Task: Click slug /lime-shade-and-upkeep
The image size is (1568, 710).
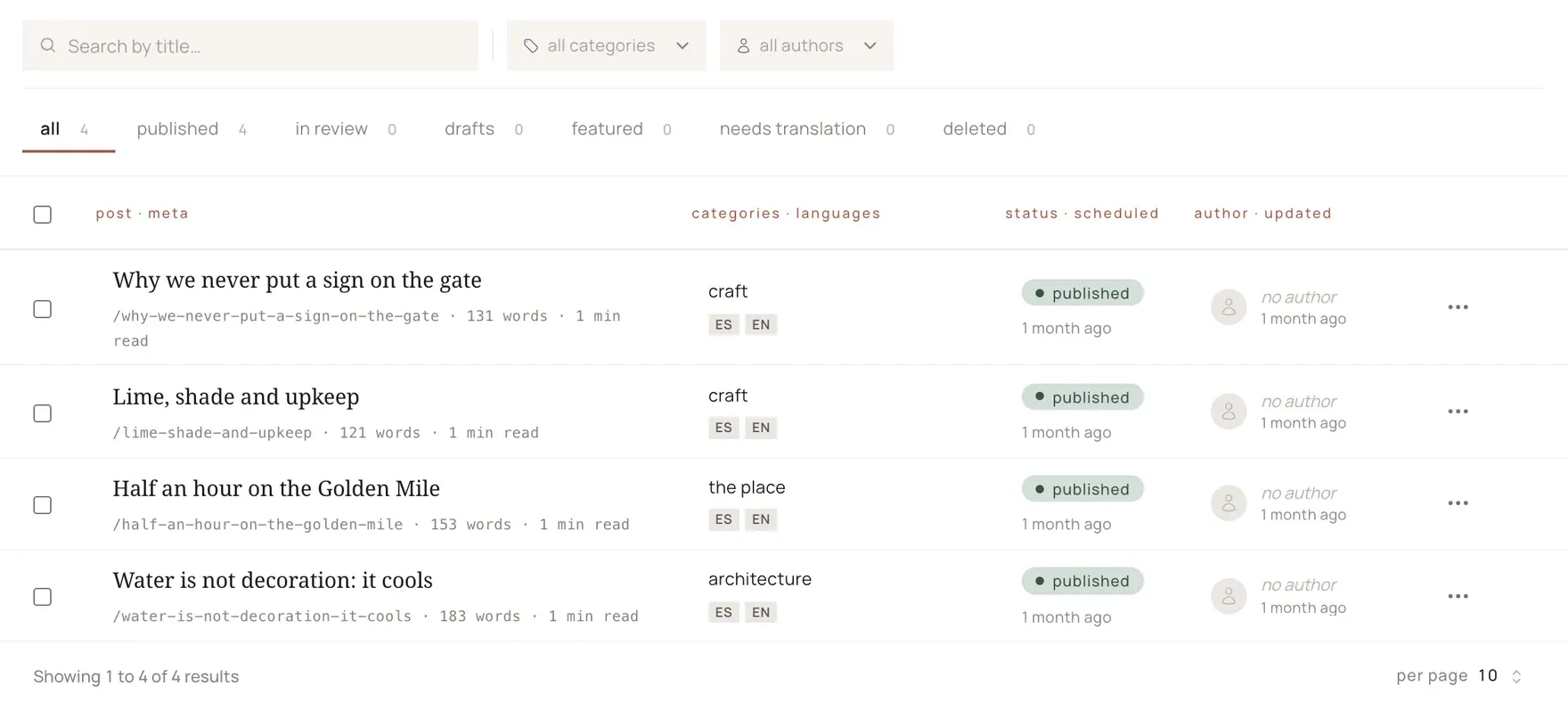Action: (x=212, y=433)
